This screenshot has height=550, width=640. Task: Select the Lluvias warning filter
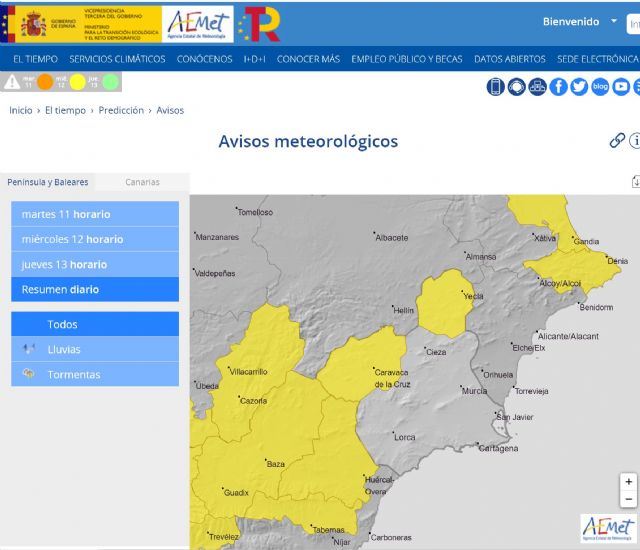click(64, 349)
